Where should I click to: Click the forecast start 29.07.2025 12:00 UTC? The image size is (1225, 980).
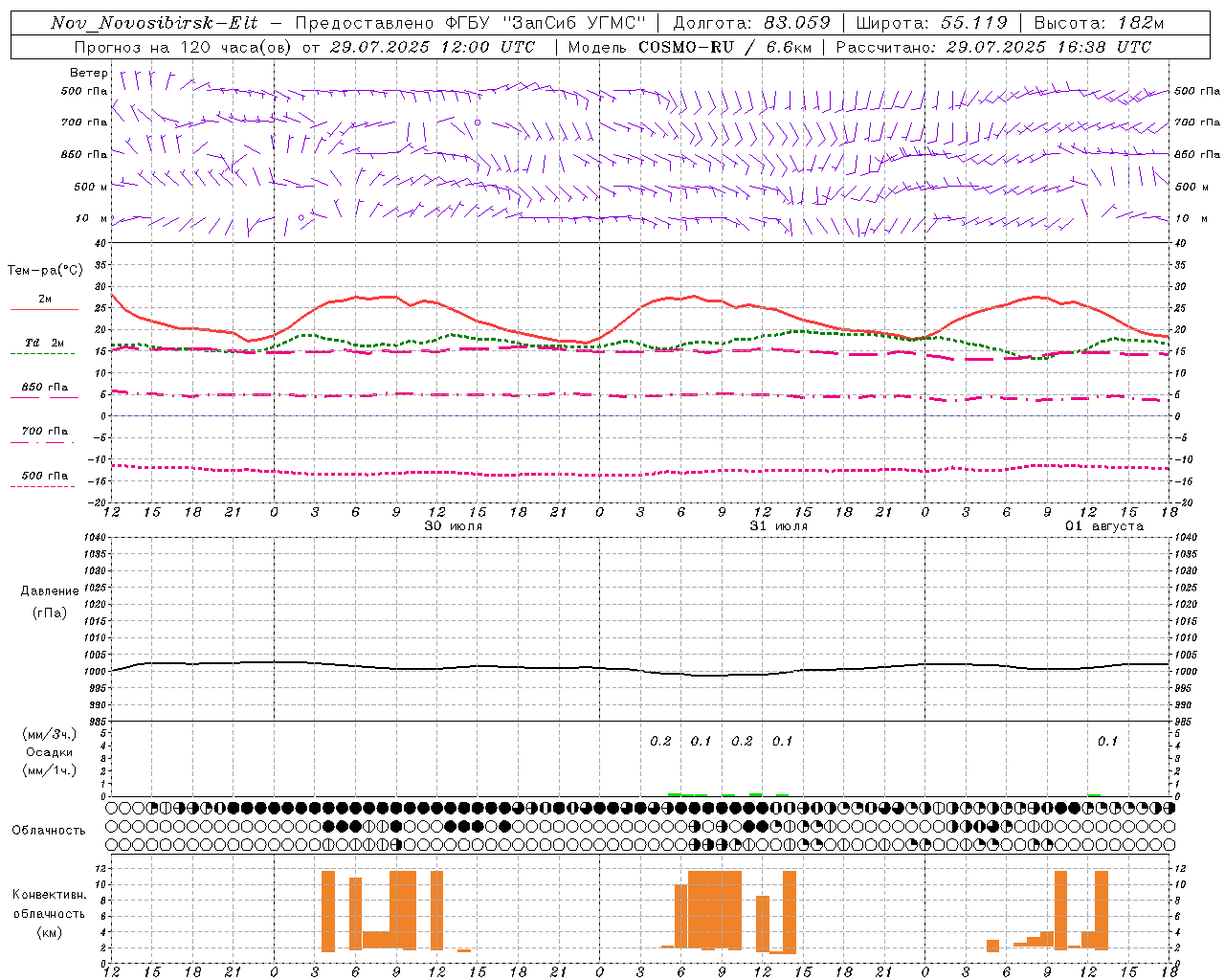(433, 47)
